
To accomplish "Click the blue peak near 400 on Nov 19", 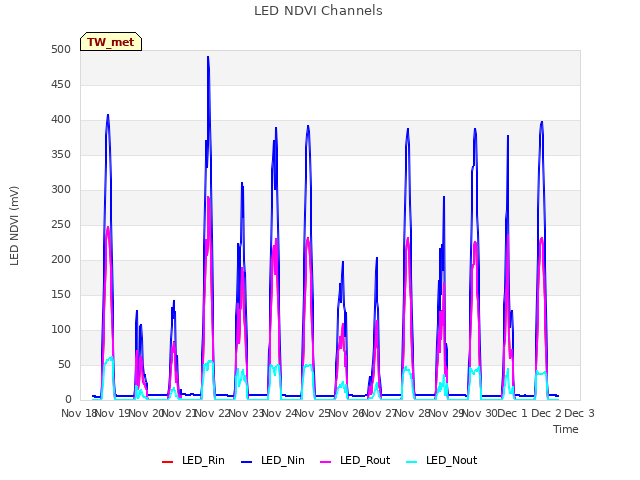I will 108,115.
